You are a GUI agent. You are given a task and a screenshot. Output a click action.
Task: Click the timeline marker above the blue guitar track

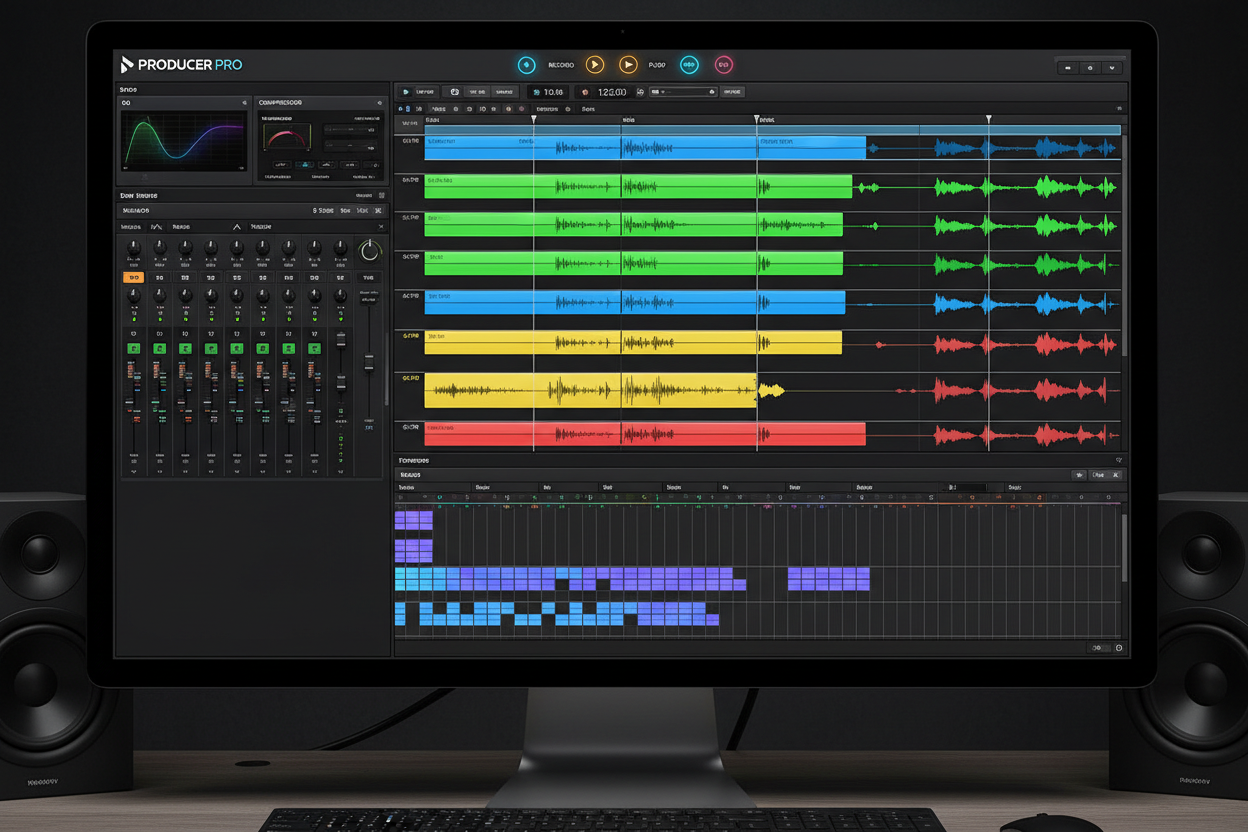point(533,118)
